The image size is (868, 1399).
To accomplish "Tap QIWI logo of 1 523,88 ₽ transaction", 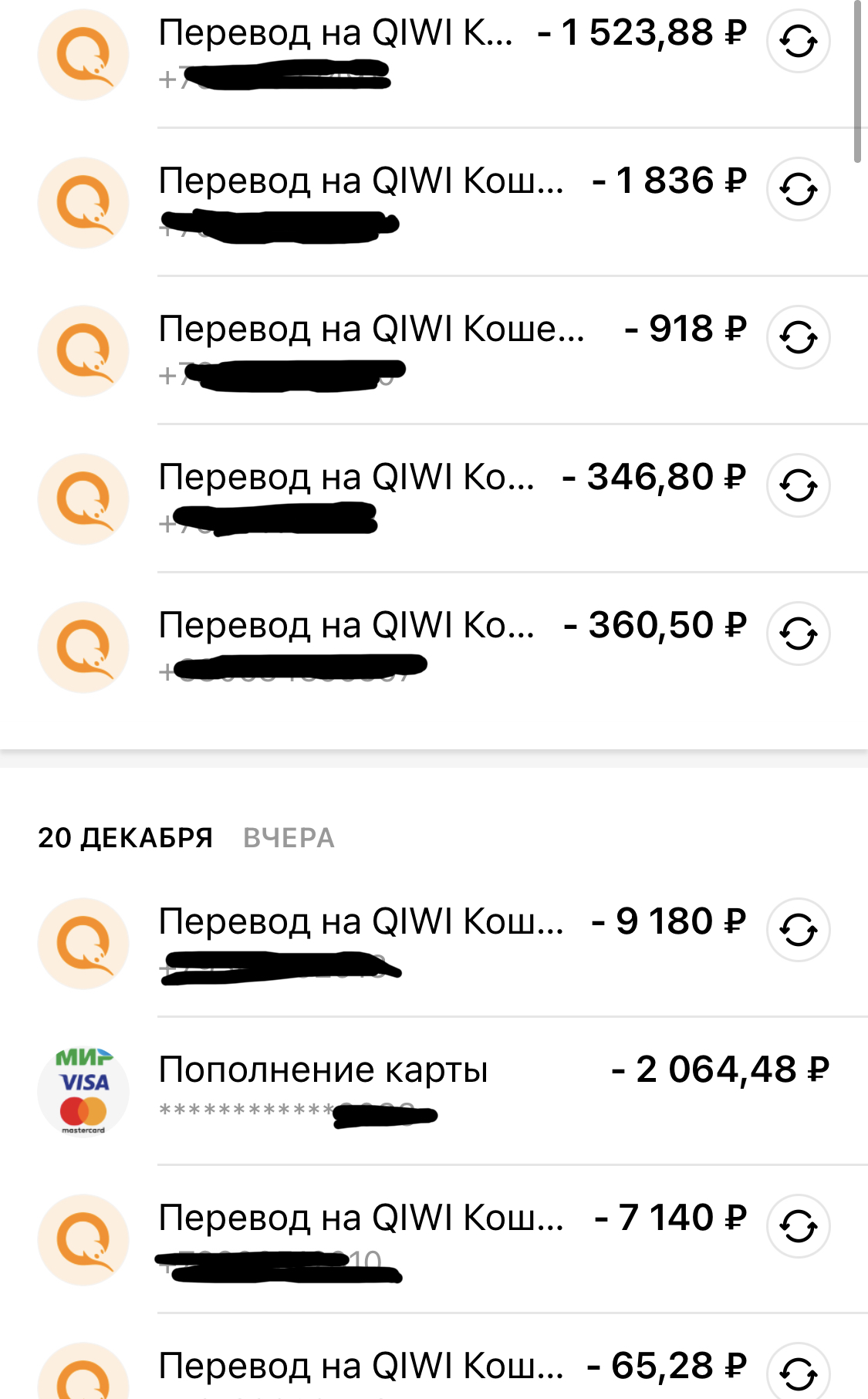I will pyautogui.click(x=83, y=55).
